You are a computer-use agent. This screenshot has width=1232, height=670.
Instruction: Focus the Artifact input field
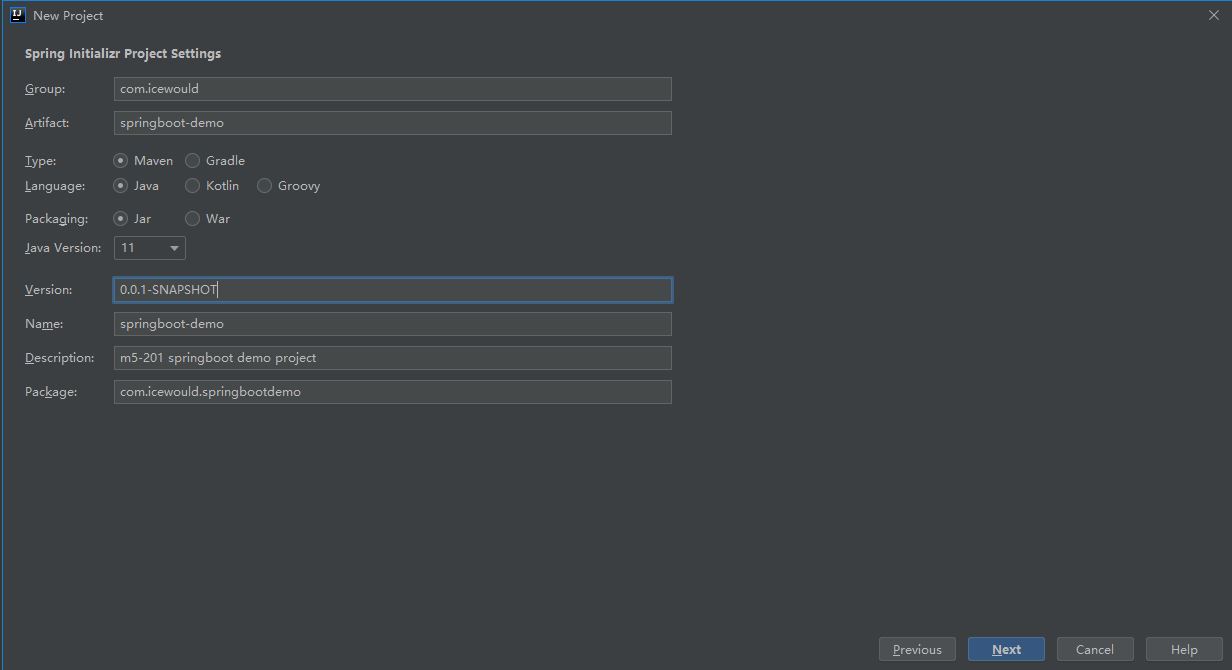(x=392, y=123)
